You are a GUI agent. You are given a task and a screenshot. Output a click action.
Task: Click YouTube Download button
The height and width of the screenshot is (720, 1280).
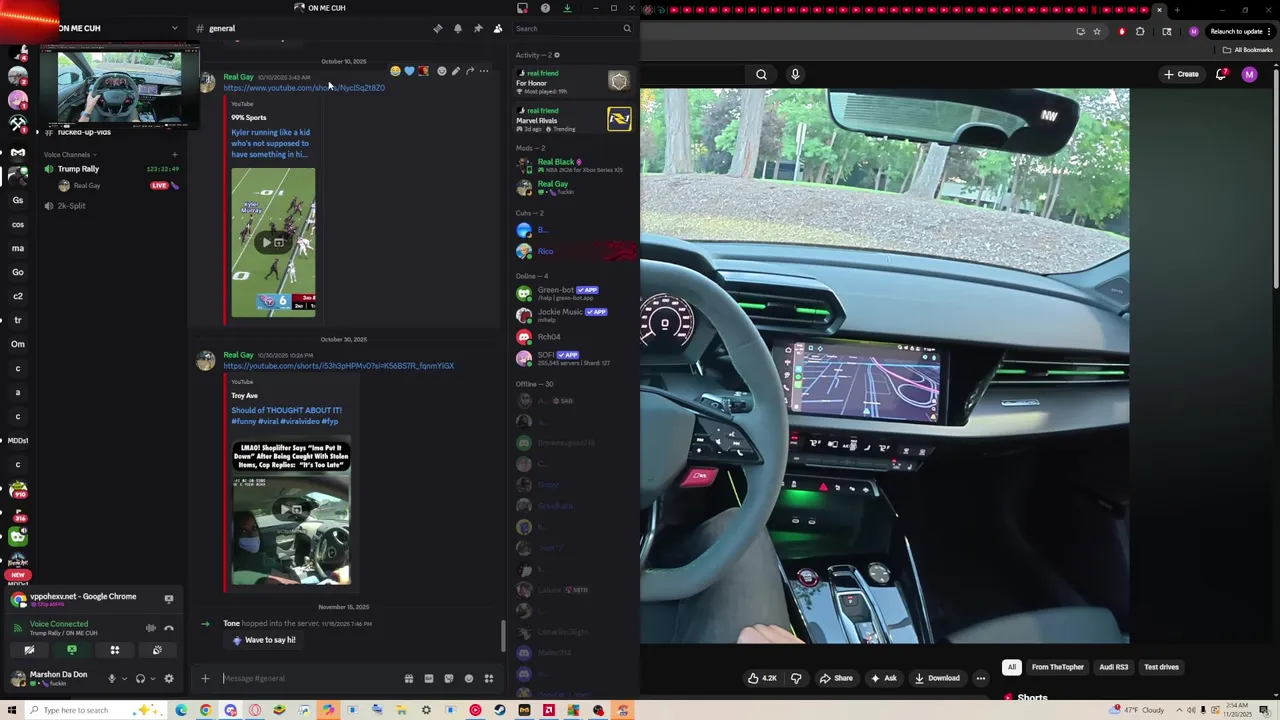pyautogui.click(x=937, y=678)
